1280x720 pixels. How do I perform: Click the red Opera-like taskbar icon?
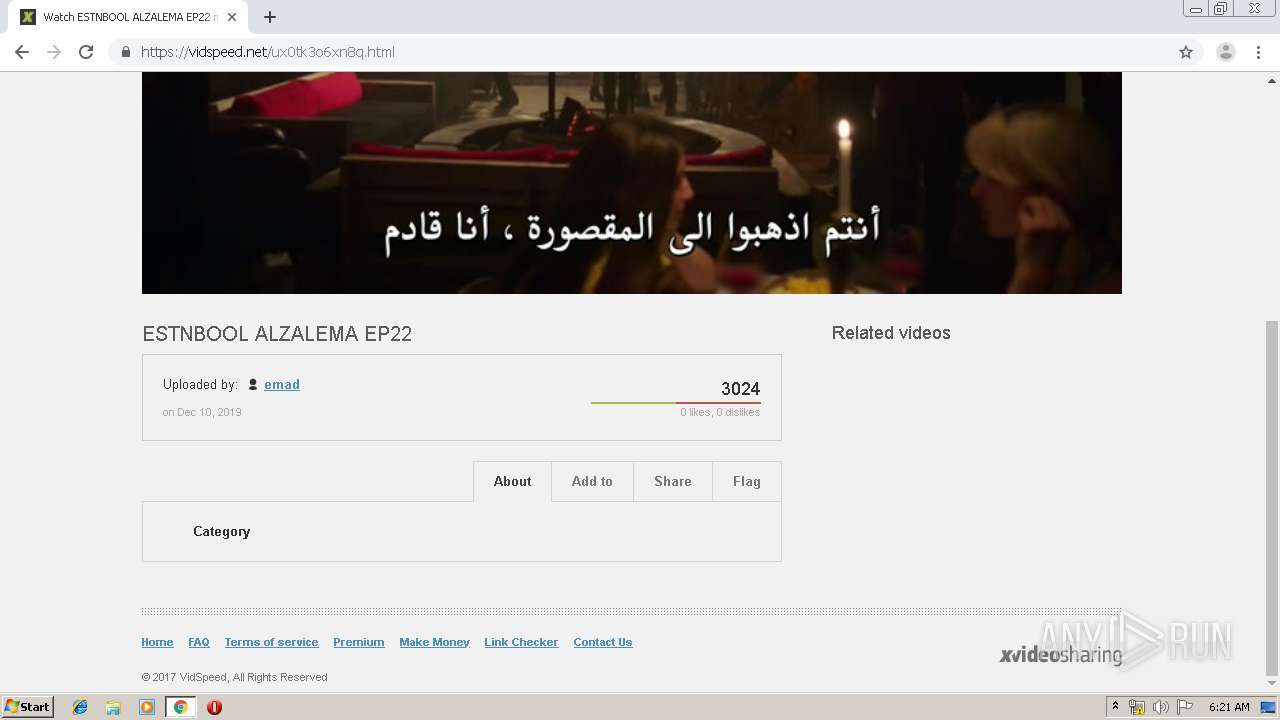[214, 707]
